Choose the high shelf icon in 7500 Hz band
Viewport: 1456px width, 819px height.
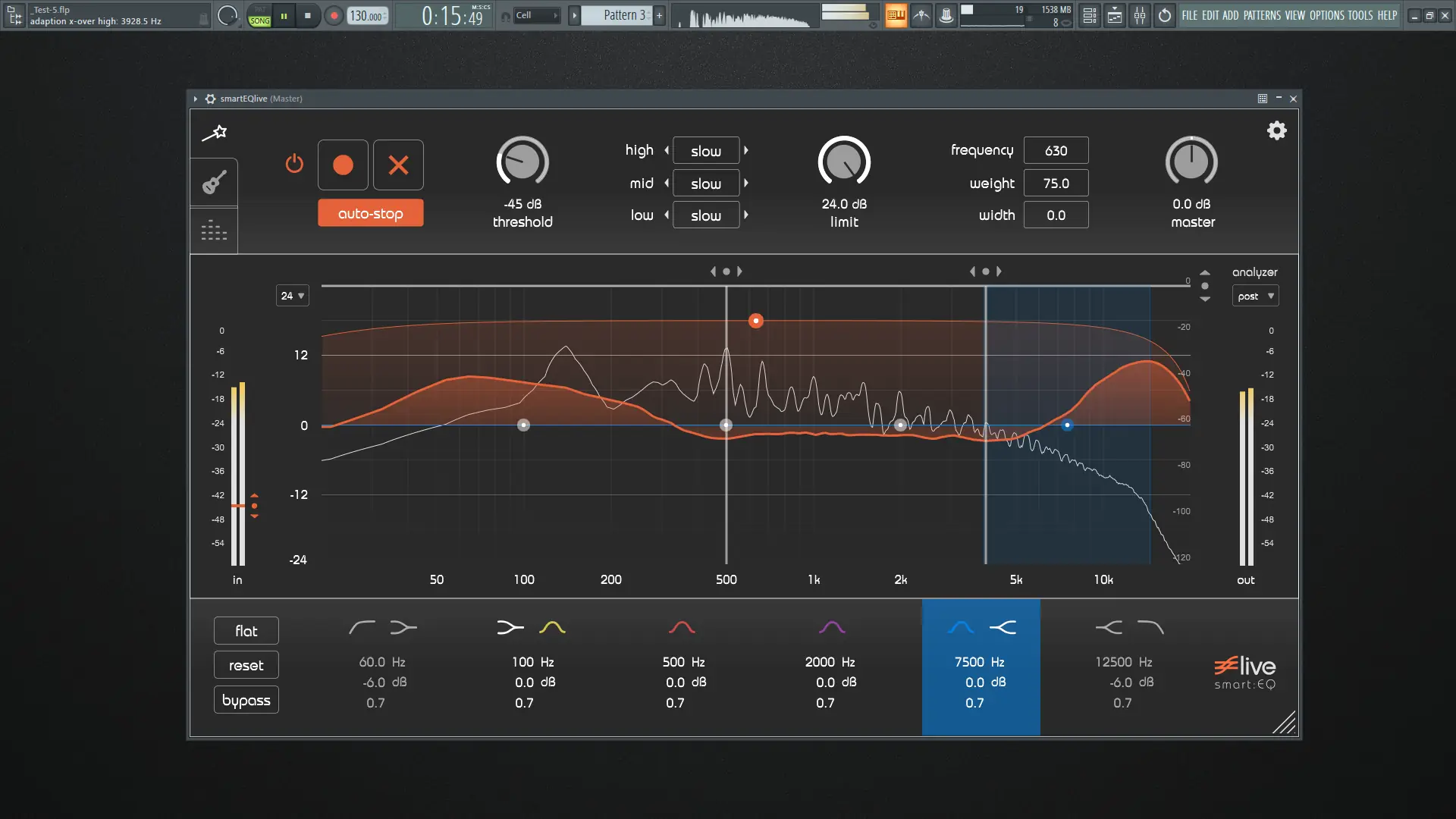tap(1003, 627)
